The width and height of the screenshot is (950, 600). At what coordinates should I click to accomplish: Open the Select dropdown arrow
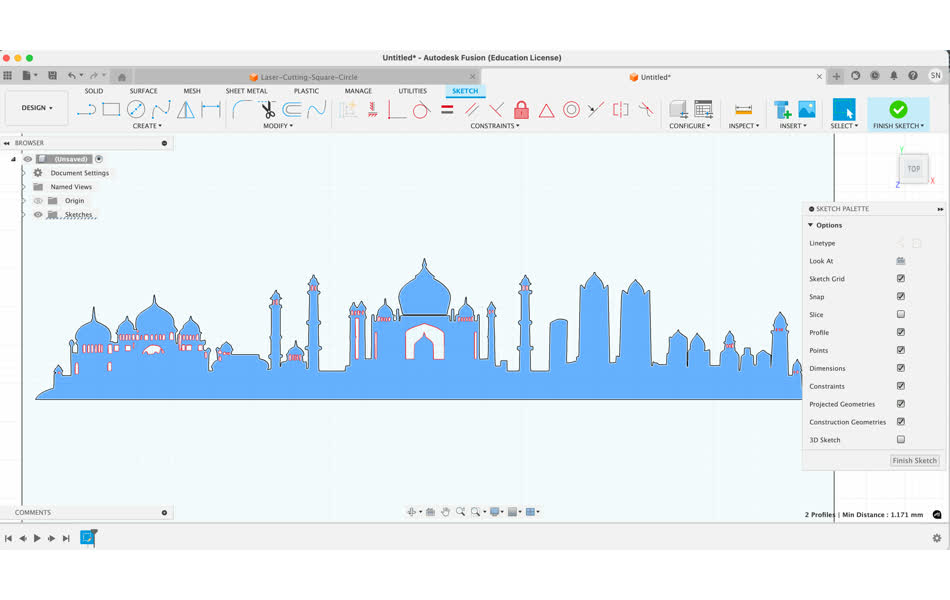pyautogui.click(x=856, y=125)
